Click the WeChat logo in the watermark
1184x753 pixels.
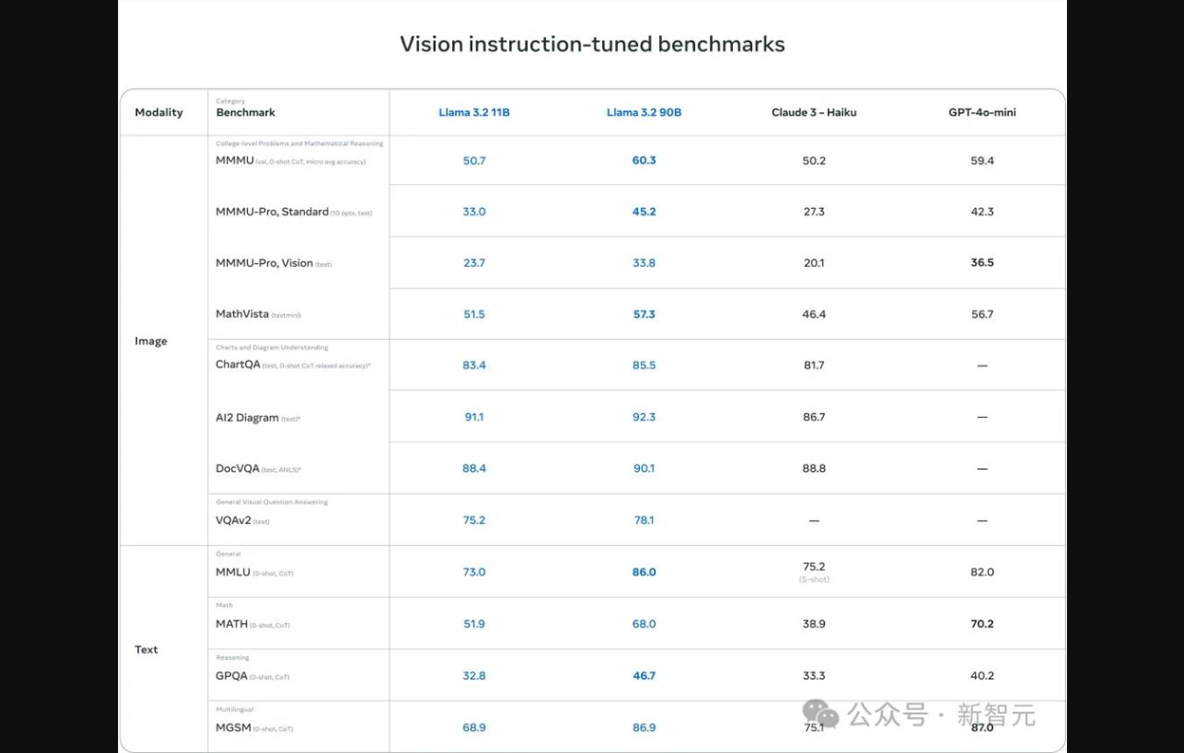(x=822, y=713)
